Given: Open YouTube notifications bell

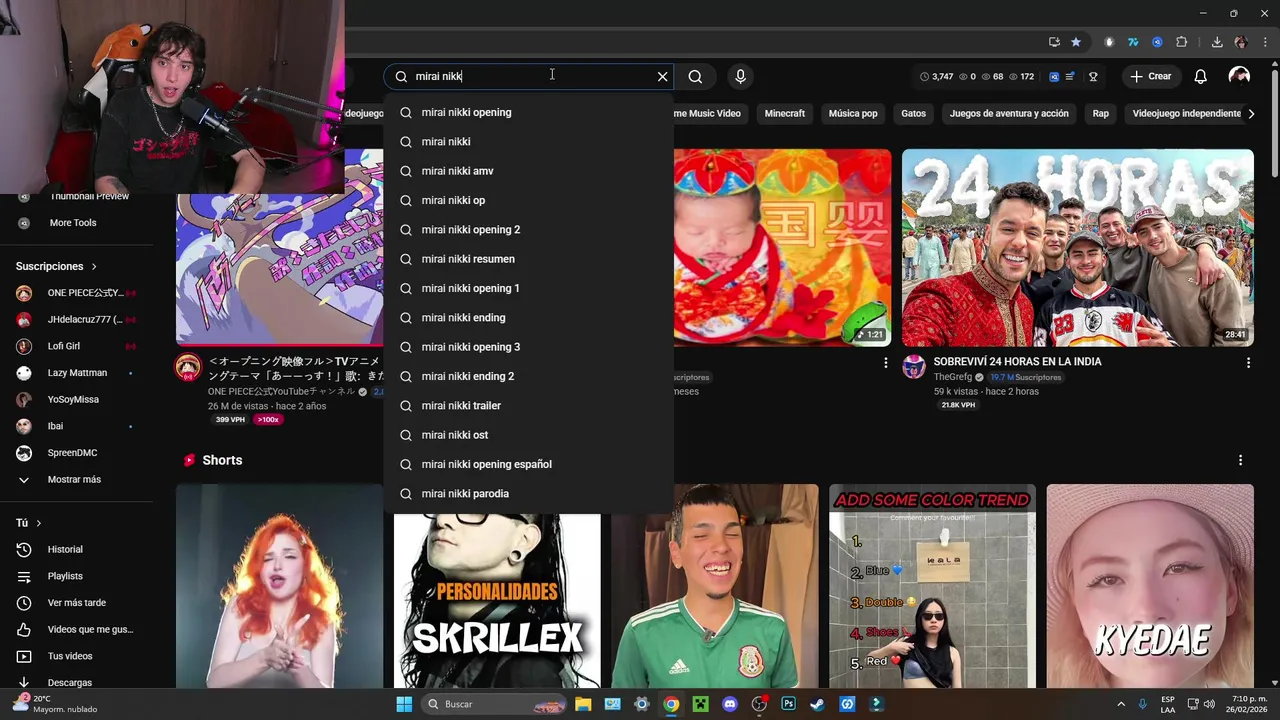Looking at the screenshot, I should coord(1200,76).
